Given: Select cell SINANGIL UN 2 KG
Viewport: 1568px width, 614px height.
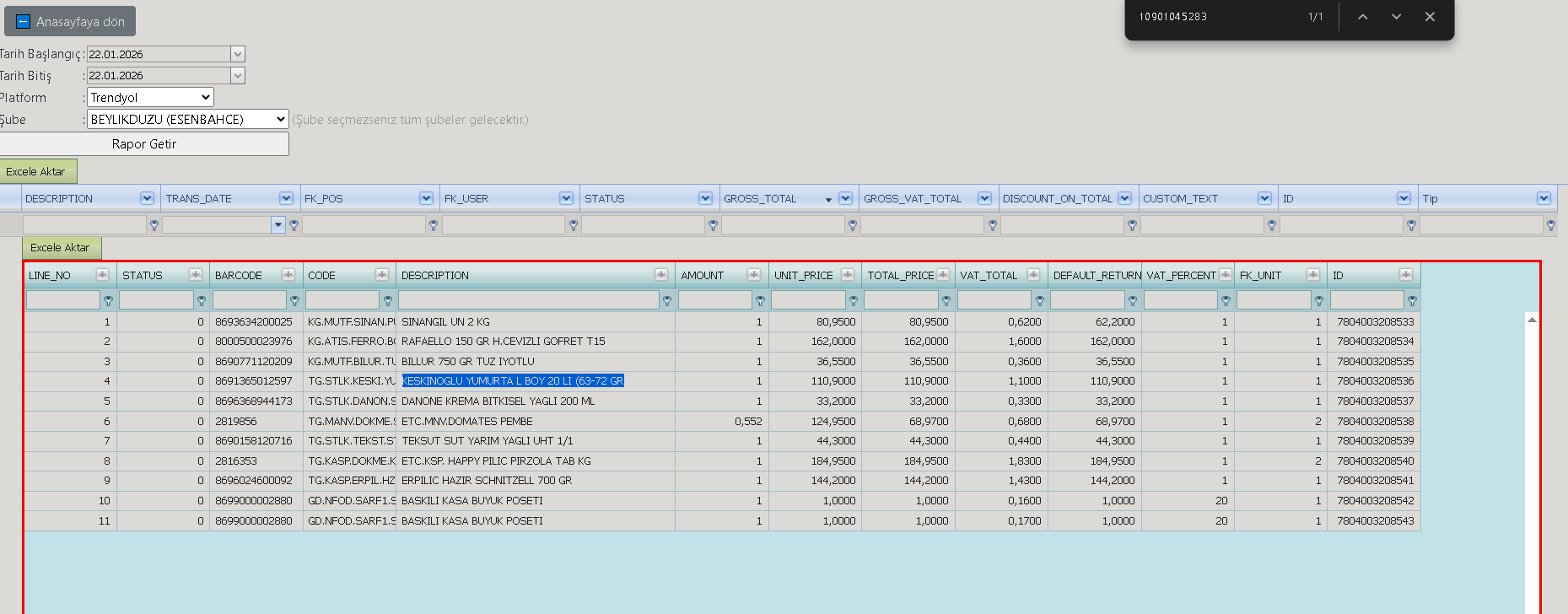Looking at the screenshot, I should (536, 321).
